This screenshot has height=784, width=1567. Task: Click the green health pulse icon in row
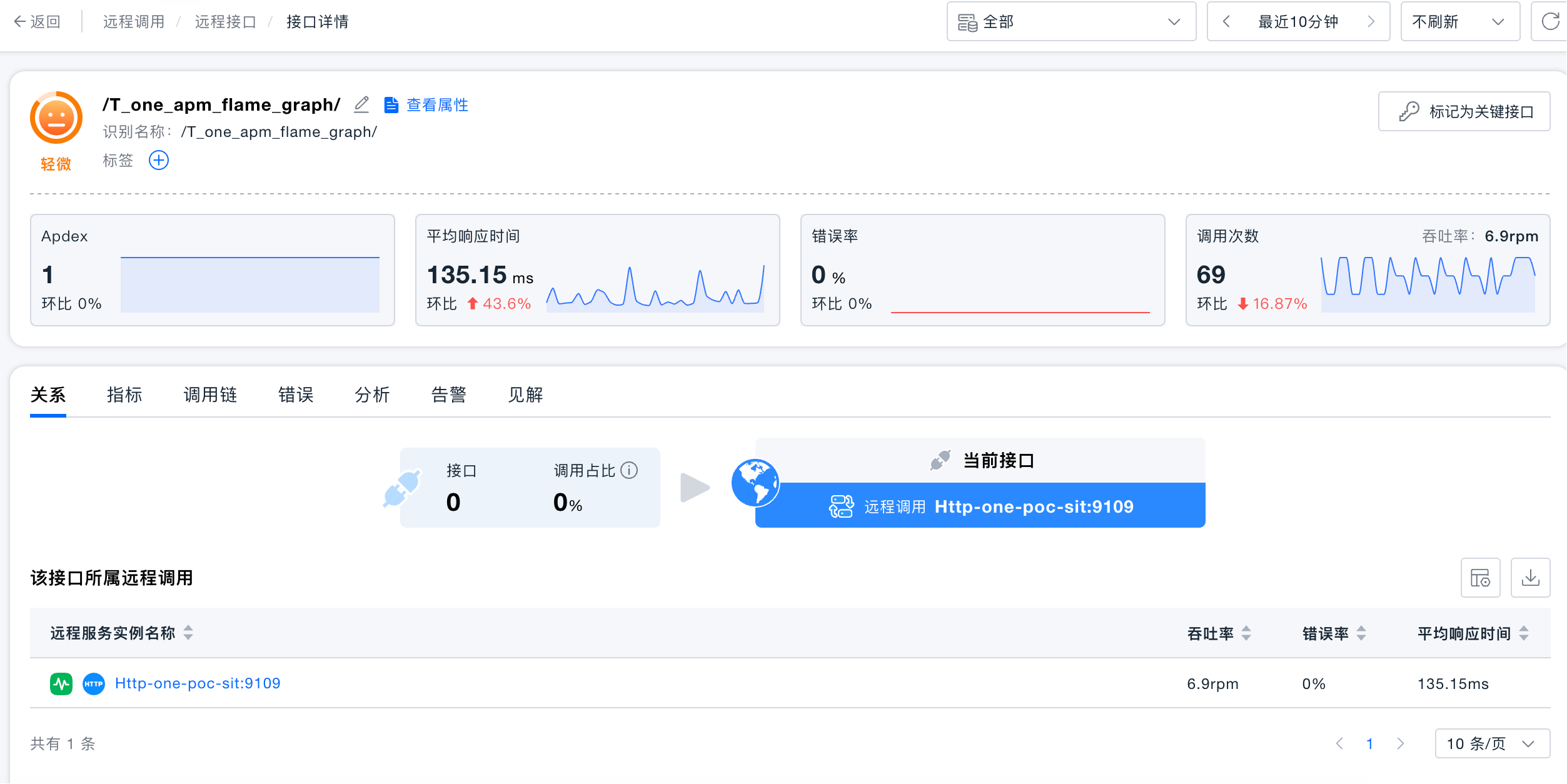tap(61, 683)
